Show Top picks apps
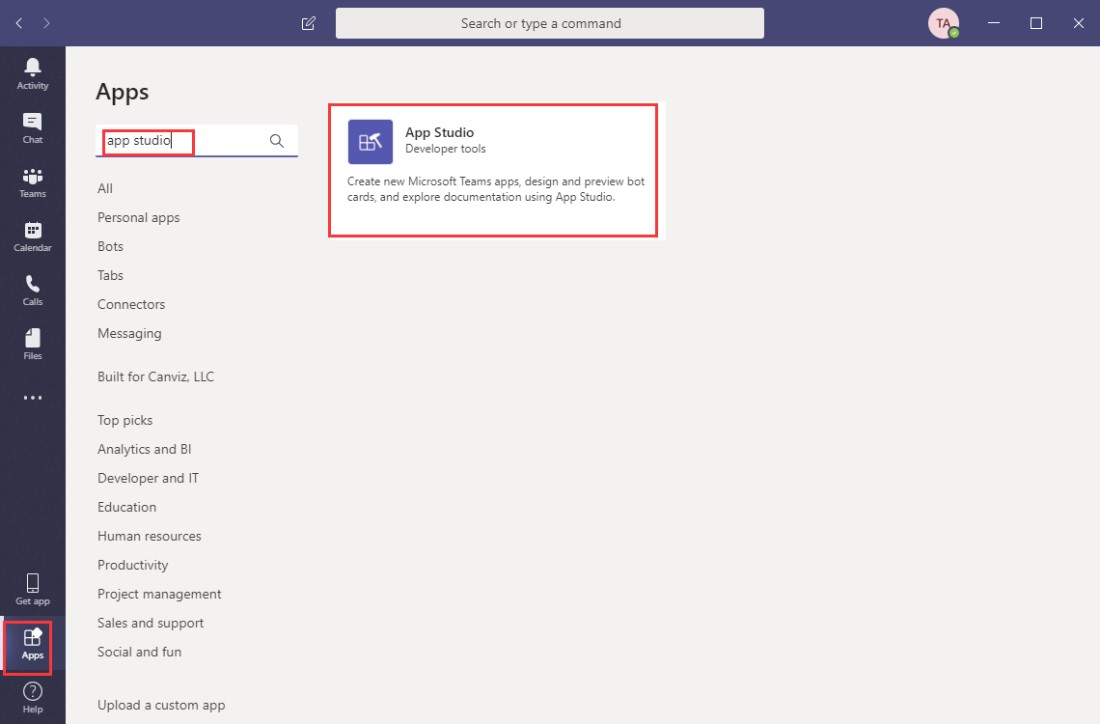 [125, 420]
